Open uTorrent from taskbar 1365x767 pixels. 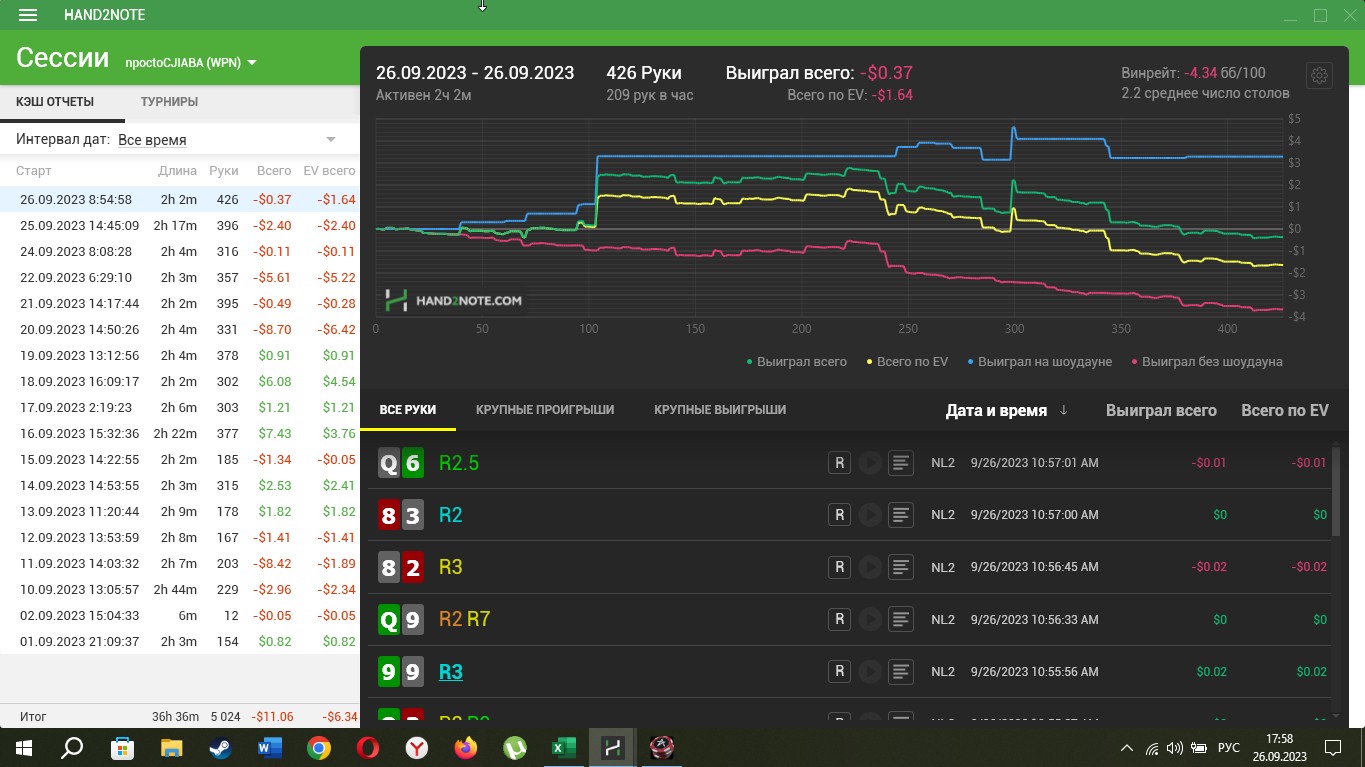click(515, 747)
